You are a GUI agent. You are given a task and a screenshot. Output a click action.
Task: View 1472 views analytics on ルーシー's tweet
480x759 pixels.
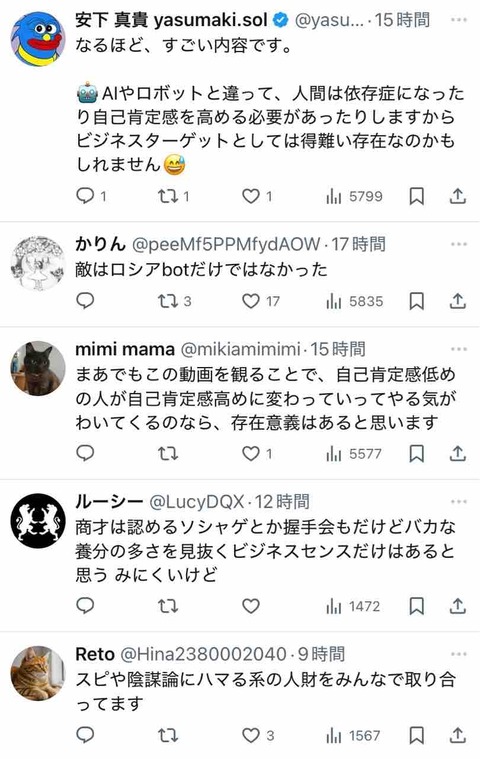coord(354,606)
